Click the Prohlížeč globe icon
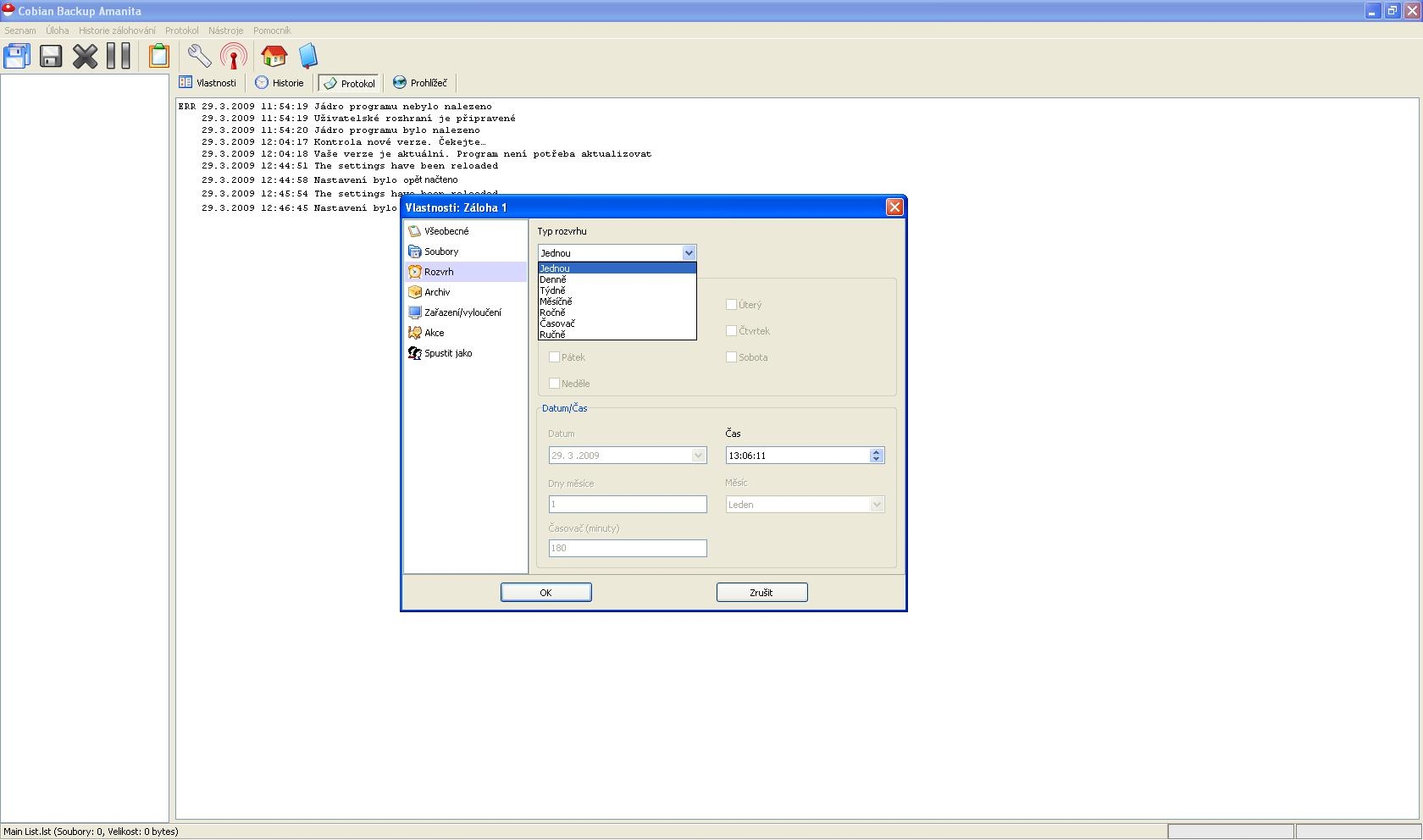 coord(399,82)
